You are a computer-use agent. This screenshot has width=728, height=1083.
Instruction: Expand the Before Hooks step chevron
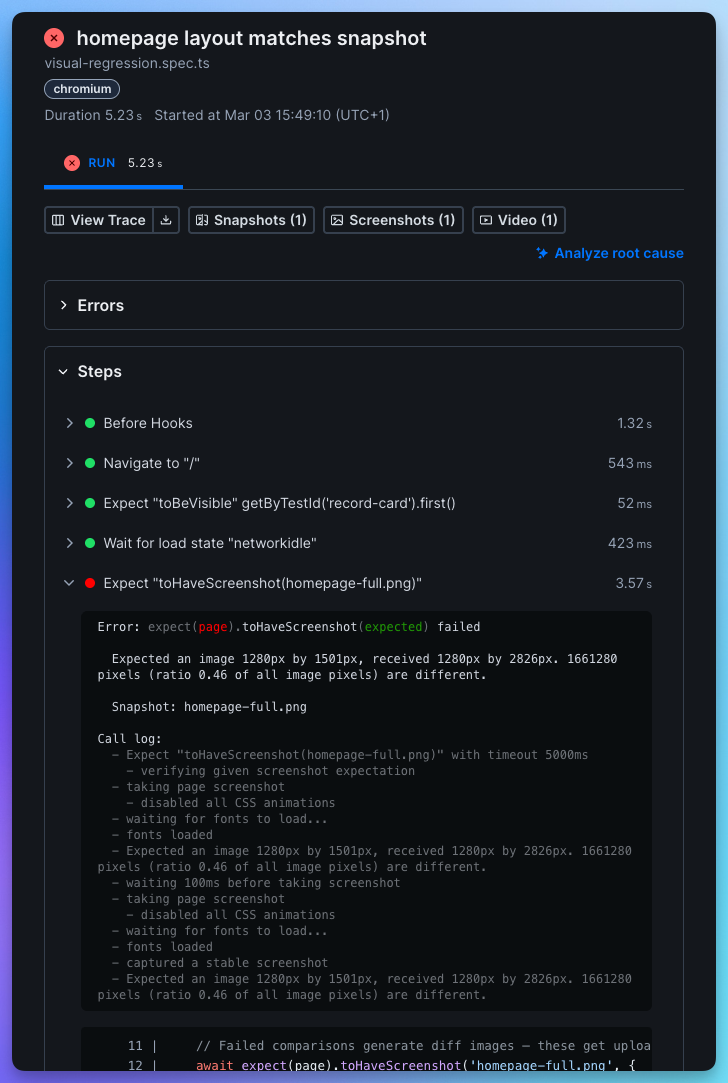69,423
